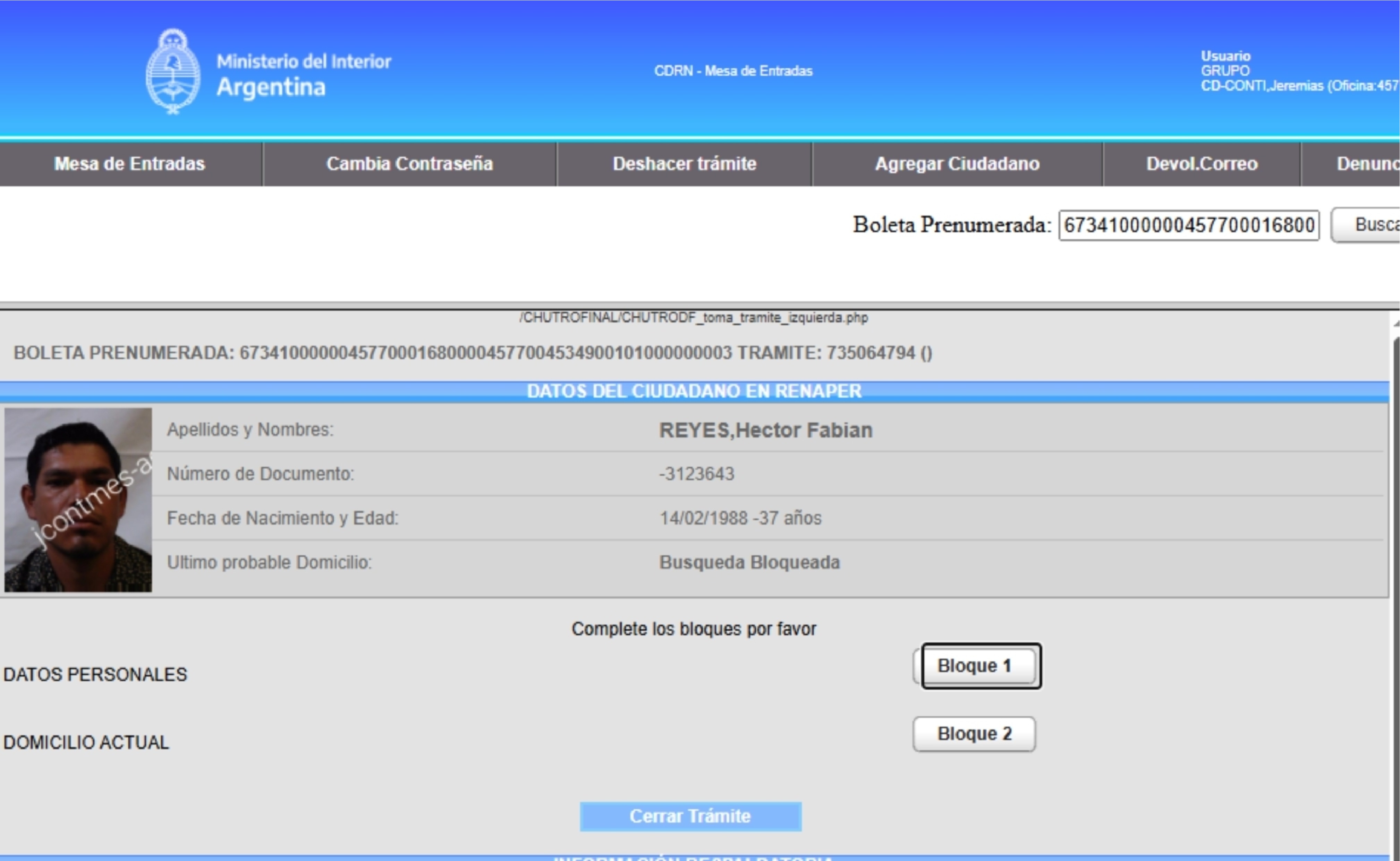Select Deshacer trámite in the navigation bar
Image resolution: width=1400 pixels, height=861 pixels.
click(x=684, y=164)
